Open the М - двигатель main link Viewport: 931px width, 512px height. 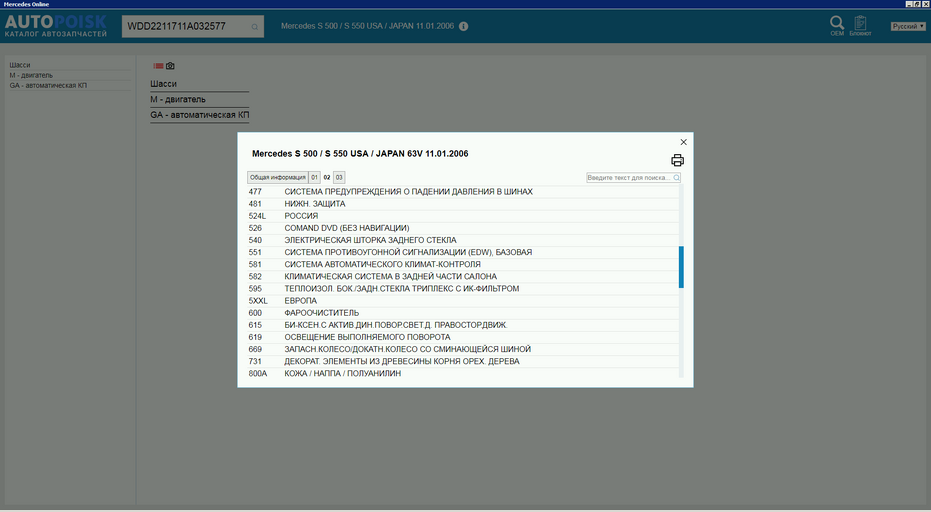tap(178, 99)
